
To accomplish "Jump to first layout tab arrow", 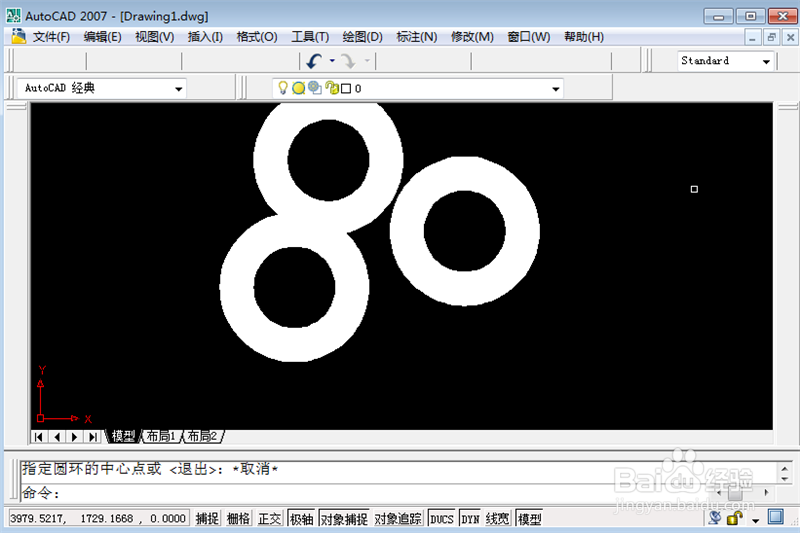I will [39, 437].
